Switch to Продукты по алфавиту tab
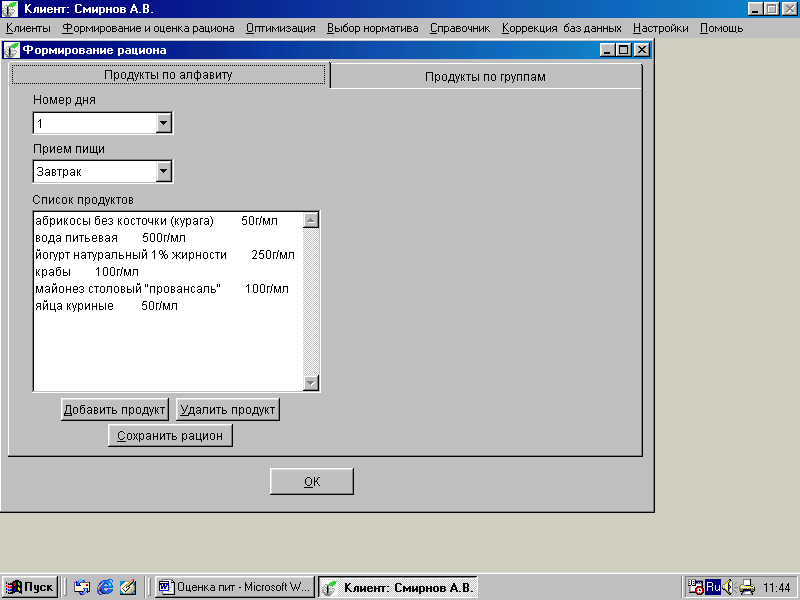Image resolution: width=800 pixels, height=600 pixels. point(168,74)
